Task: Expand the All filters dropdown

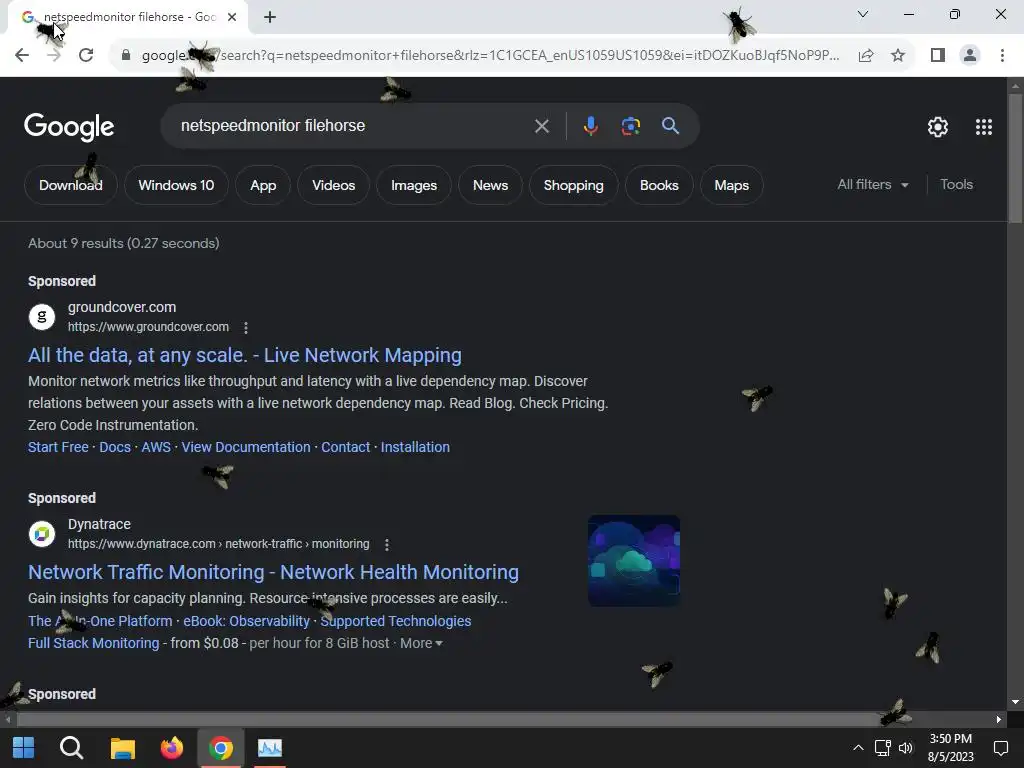Action: point(873,185)
